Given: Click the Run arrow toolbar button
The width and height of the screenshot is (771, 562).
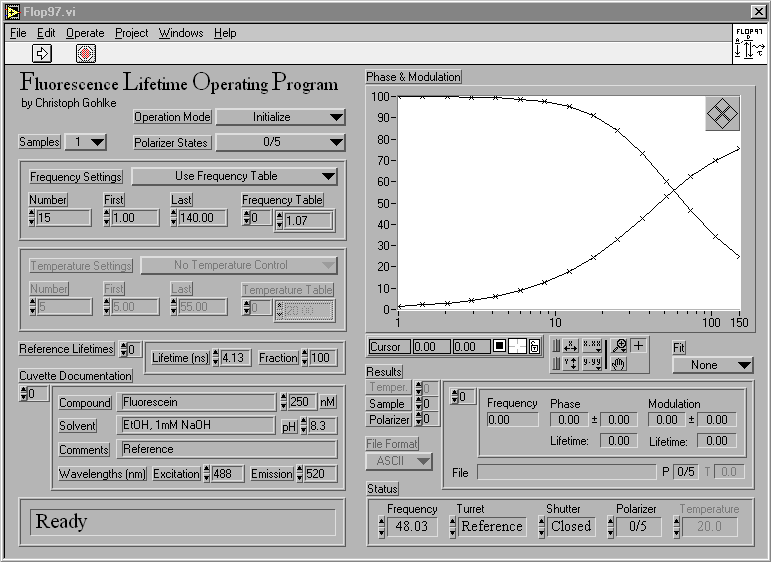Looking at the screenshot, I should (42, 53).
